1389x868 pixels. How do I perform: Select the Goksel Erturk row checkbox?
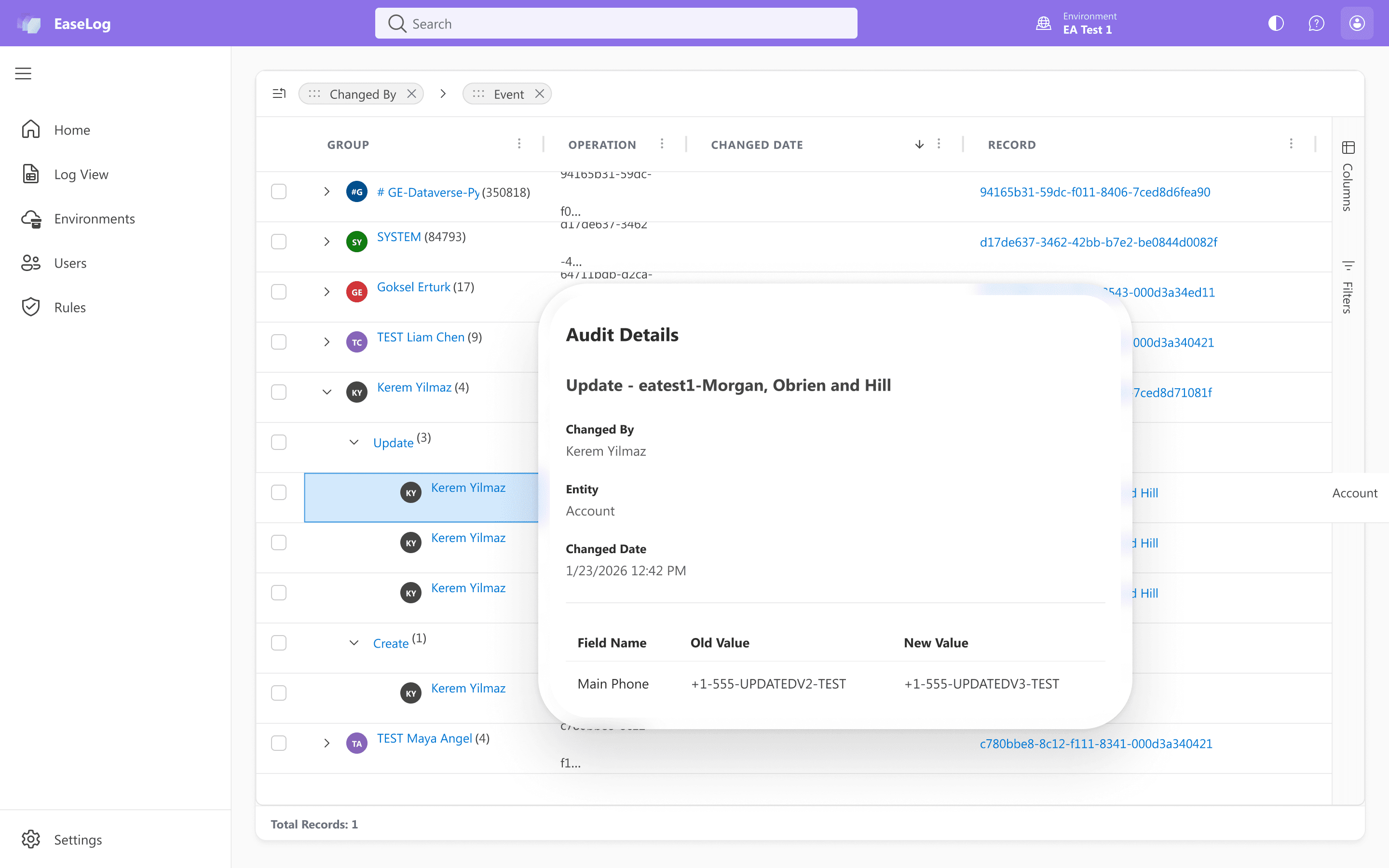click(279, 292)
